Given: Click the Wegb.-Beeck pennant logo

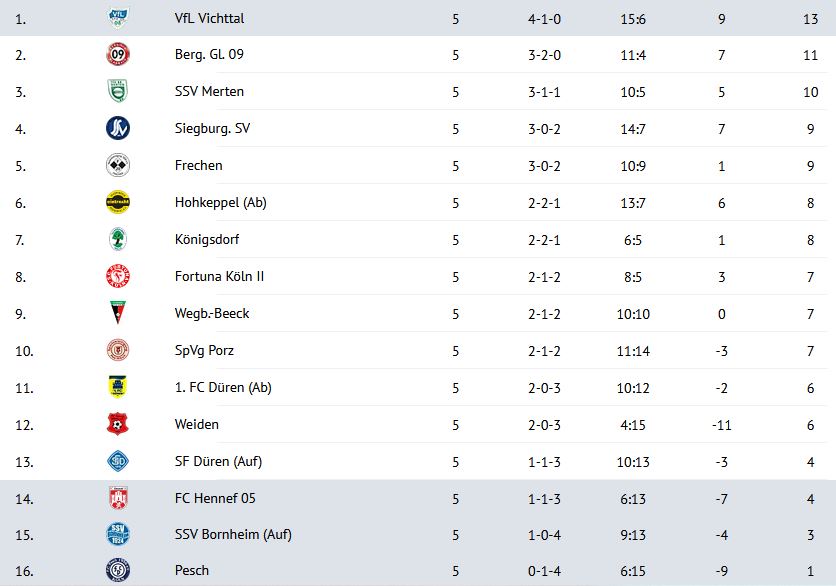Looking at the screenshot, I should pos(118,313).
